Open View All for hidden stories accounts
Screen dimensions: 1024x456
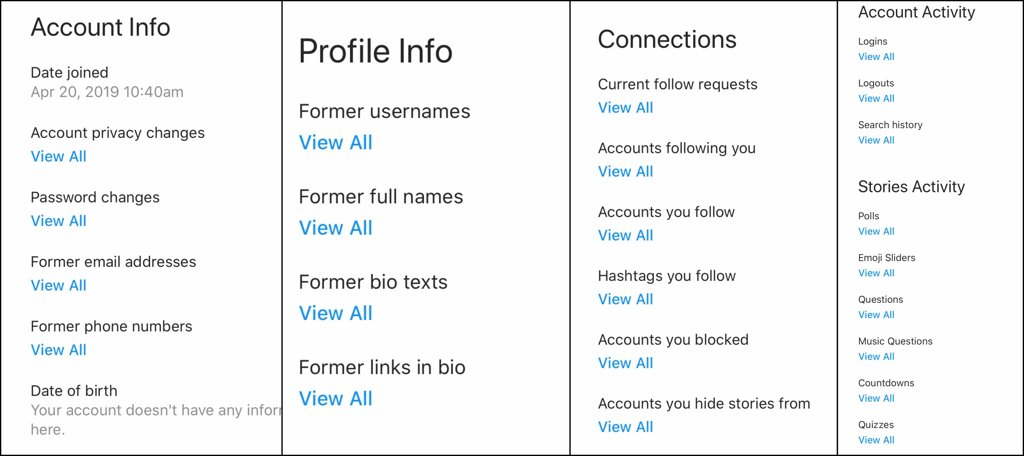tap(625, 427)
